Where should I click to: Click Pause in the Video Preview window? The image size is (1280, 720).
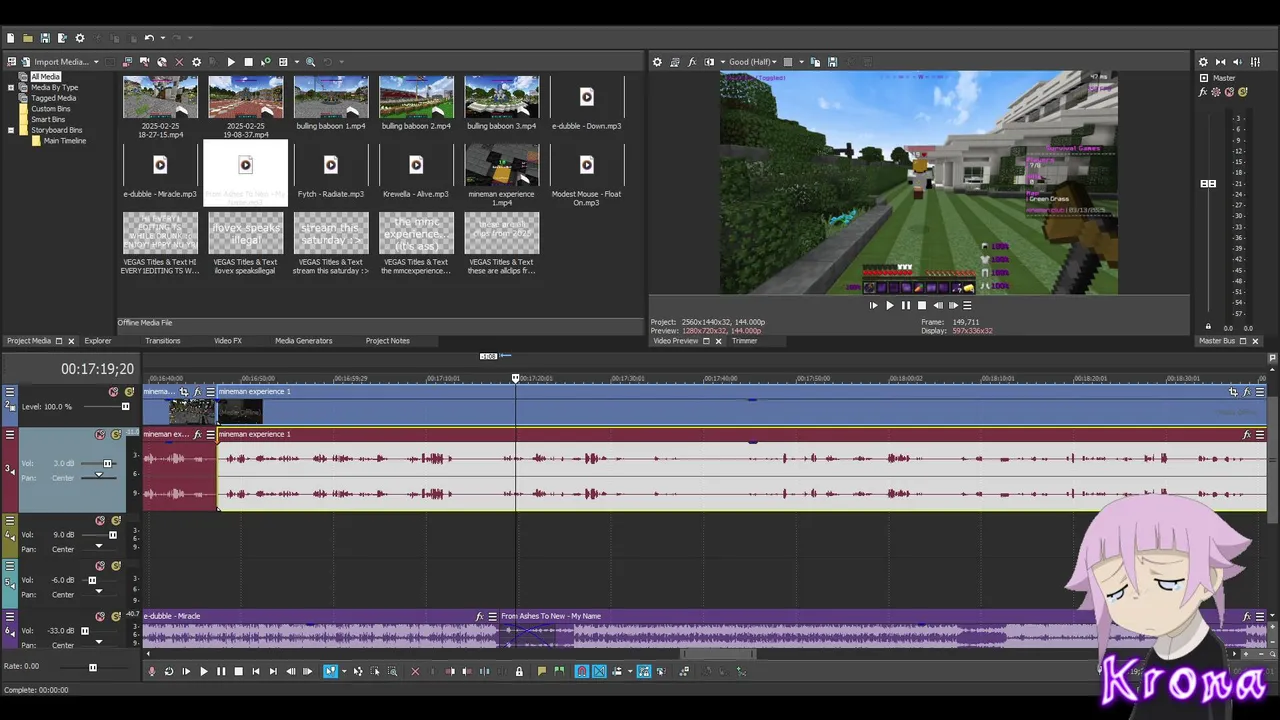click(x=906, y=306)
